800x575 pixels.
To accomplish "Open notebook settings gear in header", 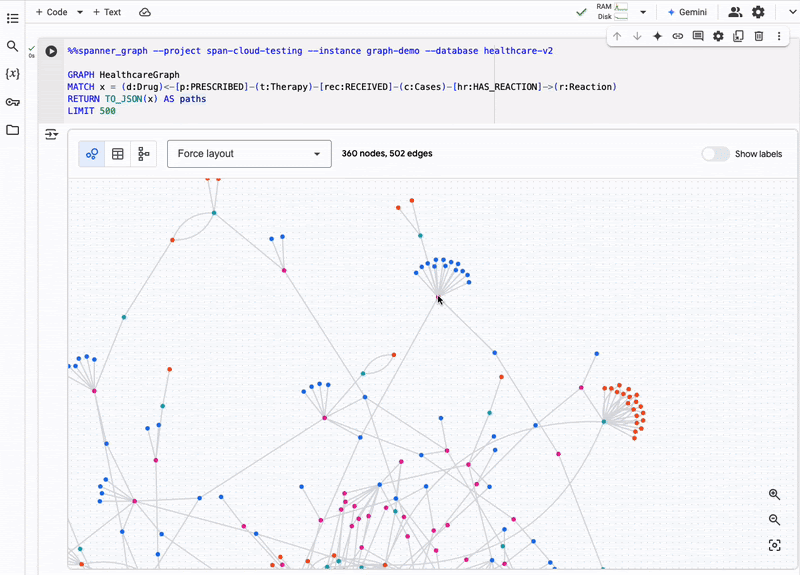I will point(758,12).
